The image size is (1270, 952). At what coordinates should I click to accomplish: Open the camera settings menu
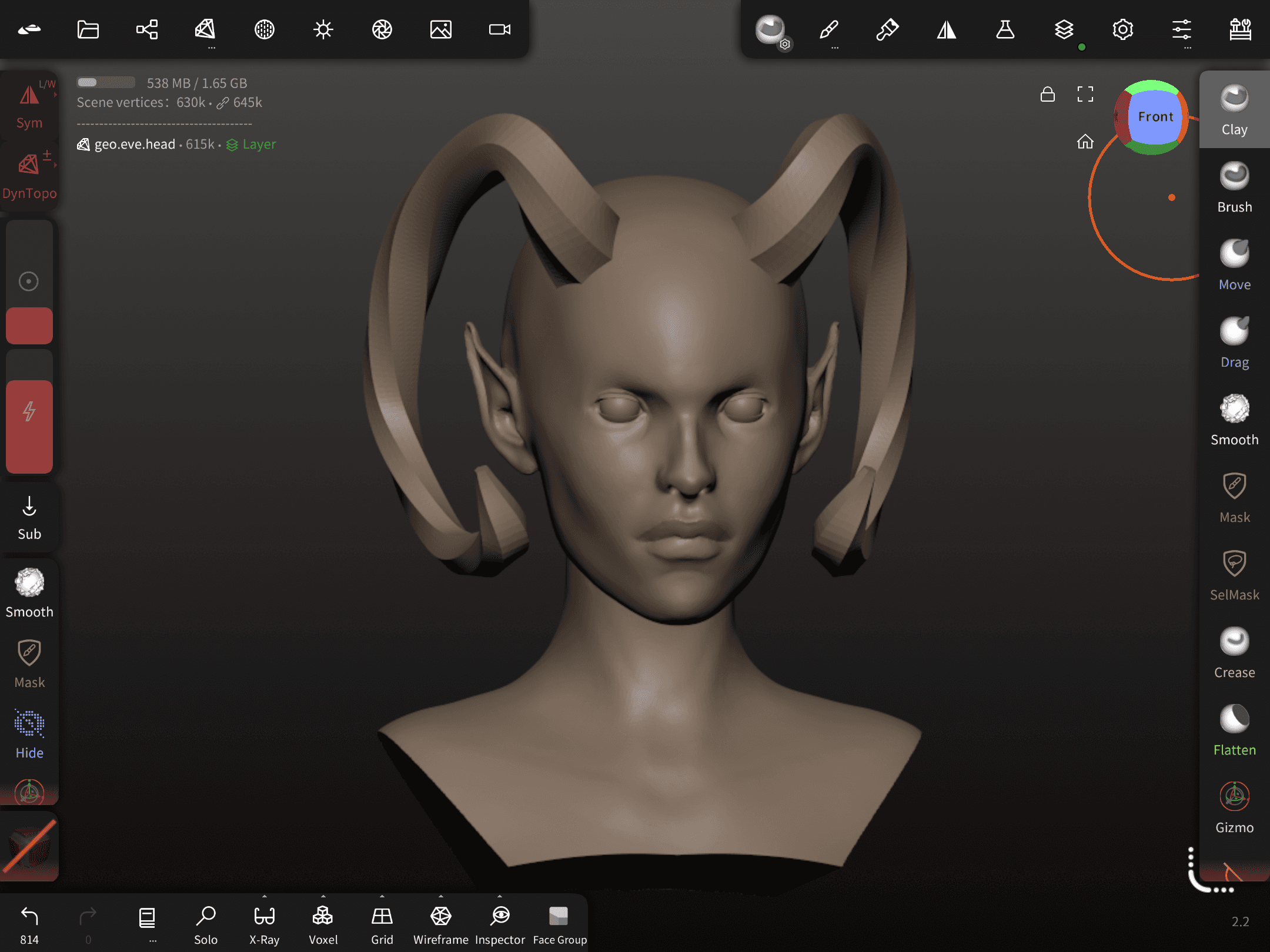coord(500,29)
